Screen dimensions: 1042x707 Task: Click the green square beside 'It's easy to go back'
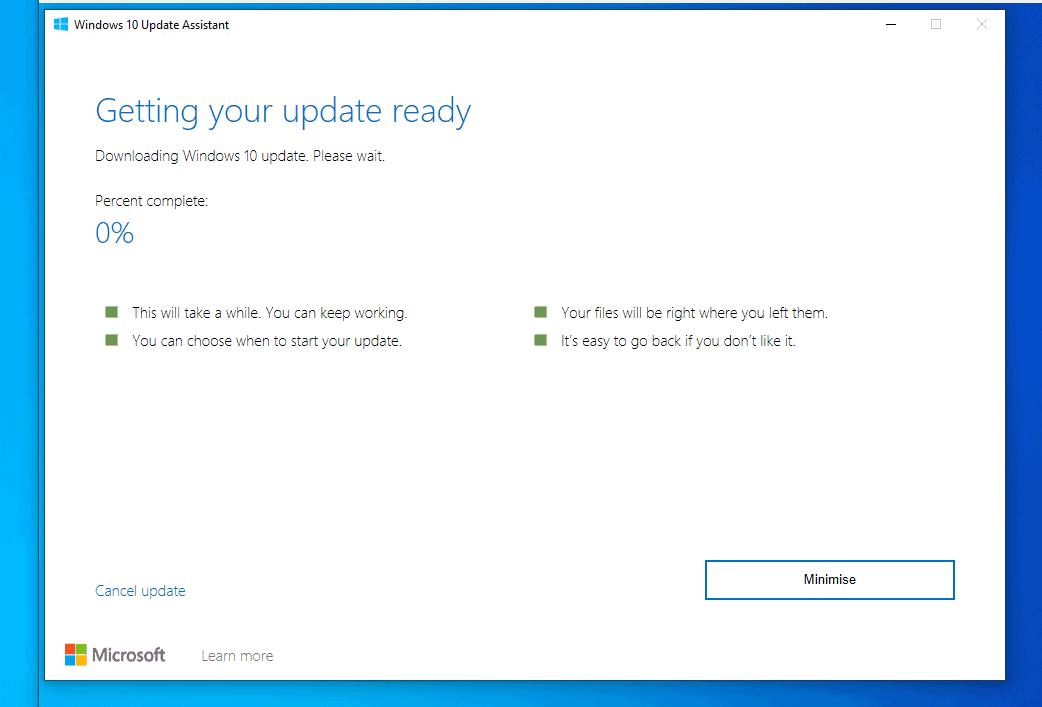[540, 340]
